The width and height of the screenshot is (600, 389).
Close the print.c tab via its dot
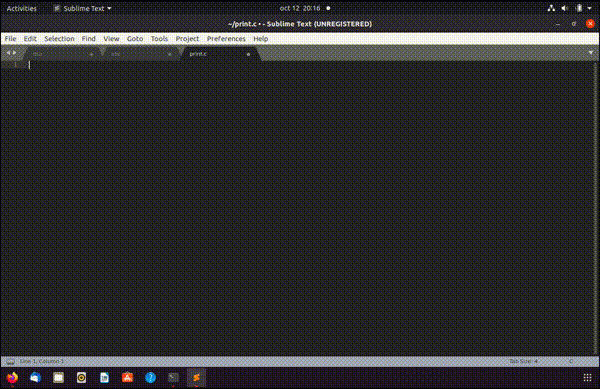(248, 54)
